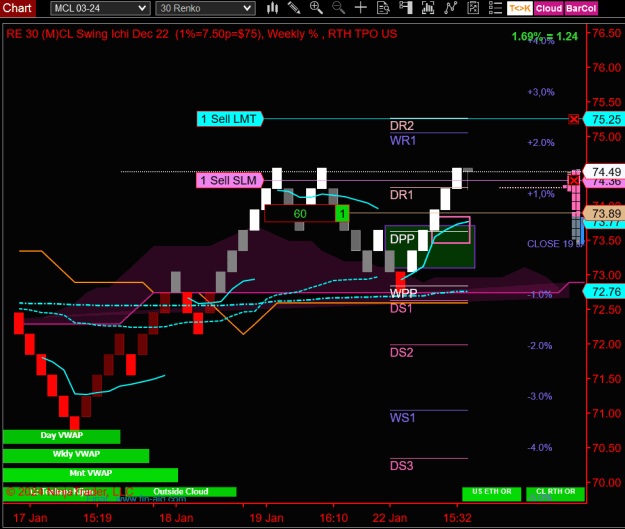The height and width of the screenshot is (529, 625).
Task: Click the DPP pivot label
Action: (403, 239)
